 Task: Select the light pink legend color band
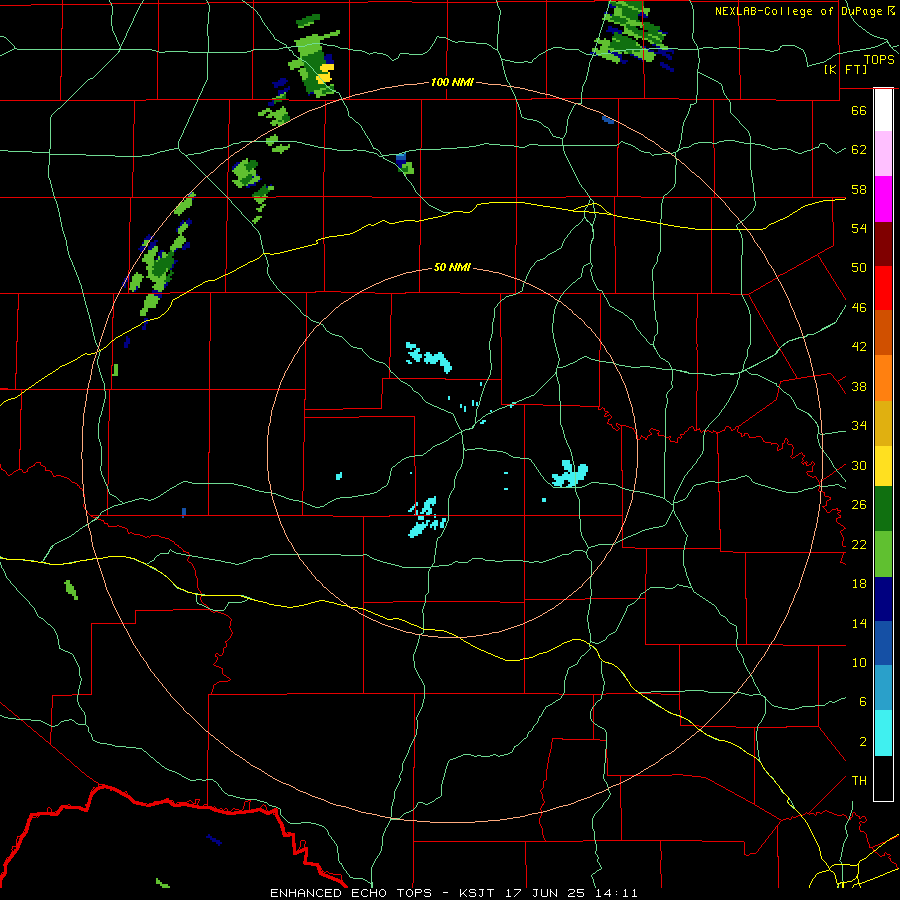883,154
